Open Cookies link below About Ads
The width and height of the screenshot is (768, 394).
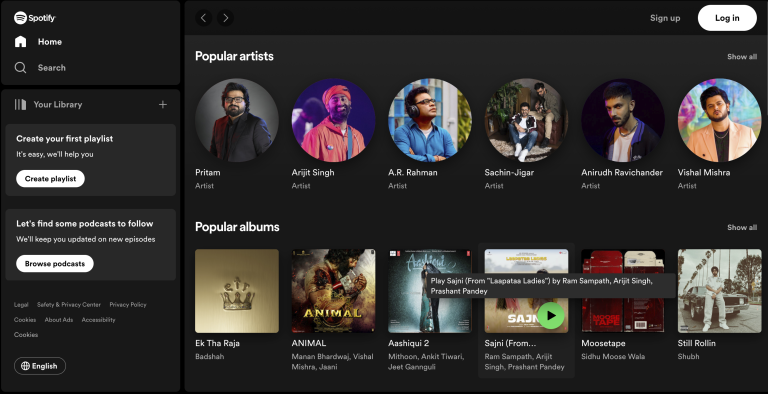(x=26, y=335)
